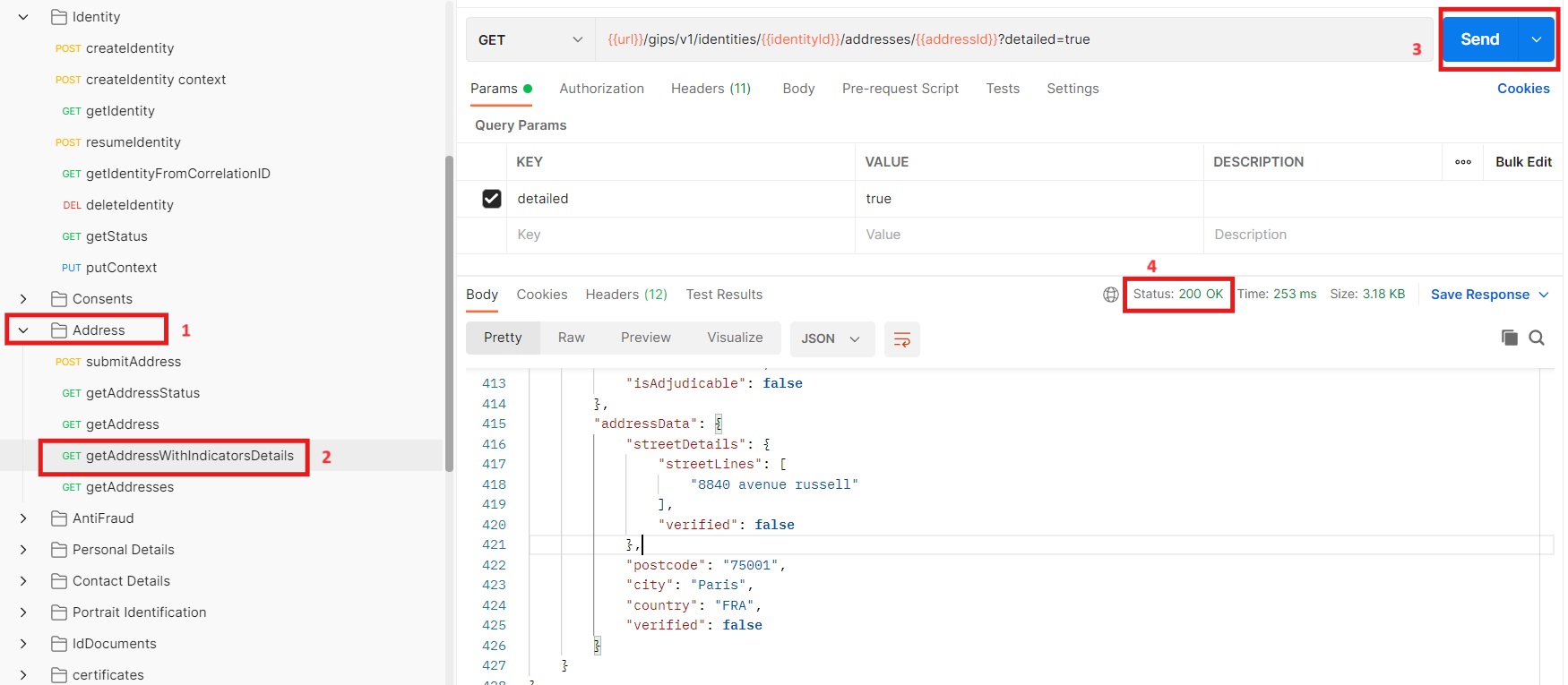
Task: Uncheck the detailed query param checkbox
Action: click(x=492, y=199)
